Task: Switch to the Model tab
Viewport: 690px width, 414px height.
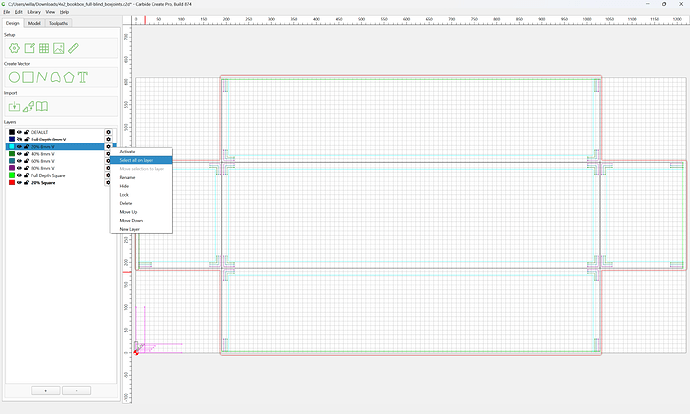Action: [34, 23]
